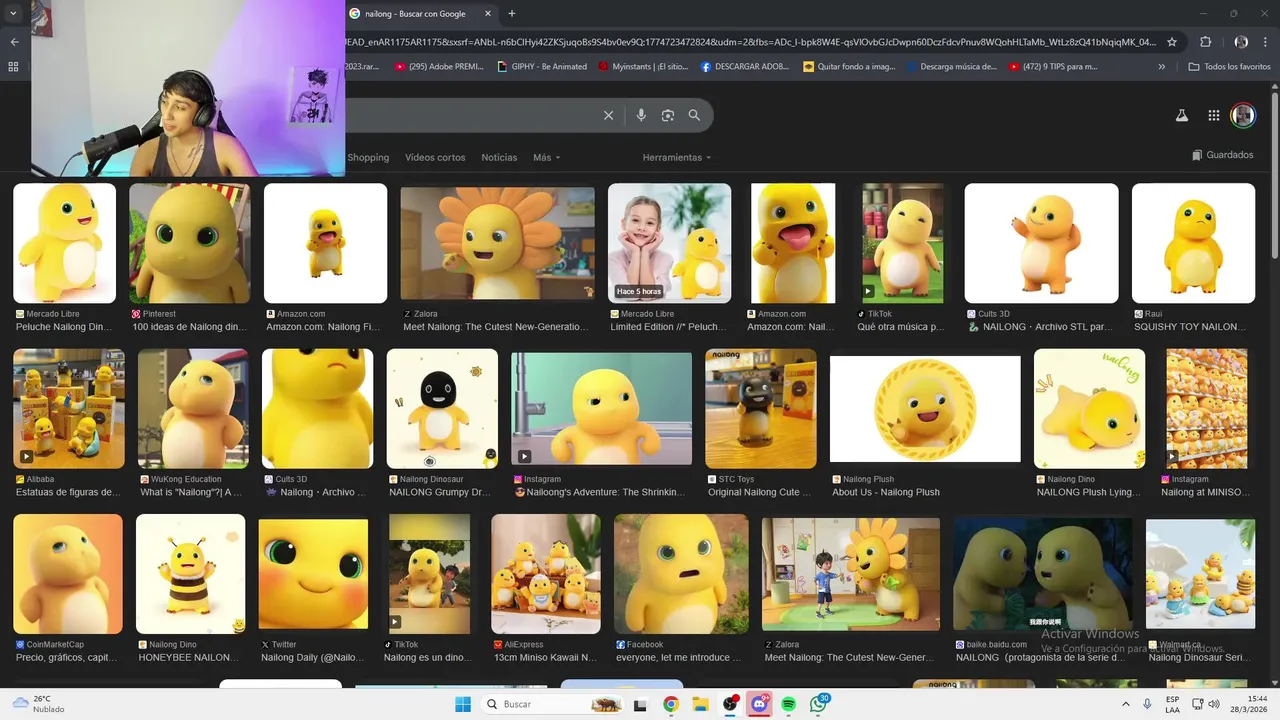The image size is (1280, 720).
Task: Open the Todos los favoritos folder
Action: pyautogui.click(x=1229, y=67)
